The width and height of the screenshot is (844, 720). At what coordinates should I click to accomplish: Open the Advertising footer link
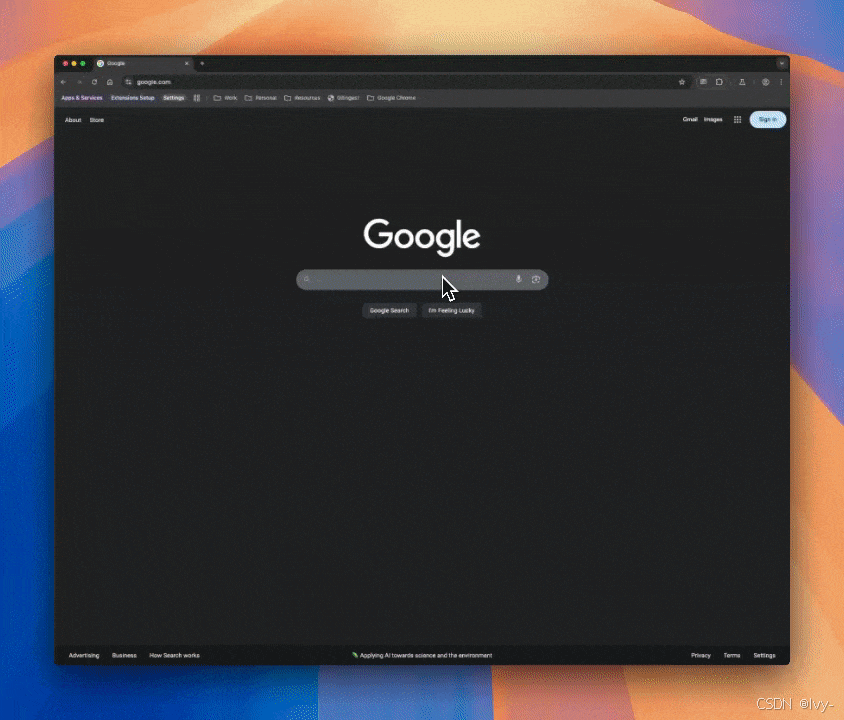tap(84, 655)
